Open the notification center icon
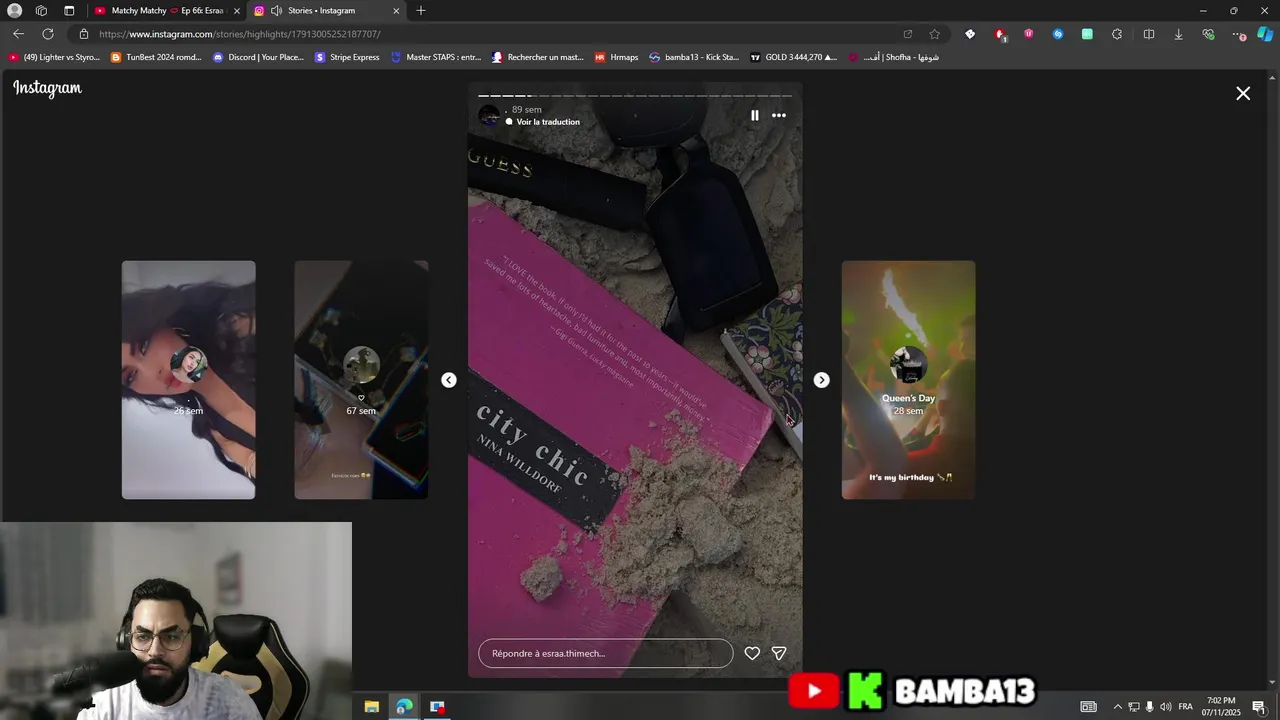The height and width of the screenshot is (720, 1280). tap(1258, 707)
